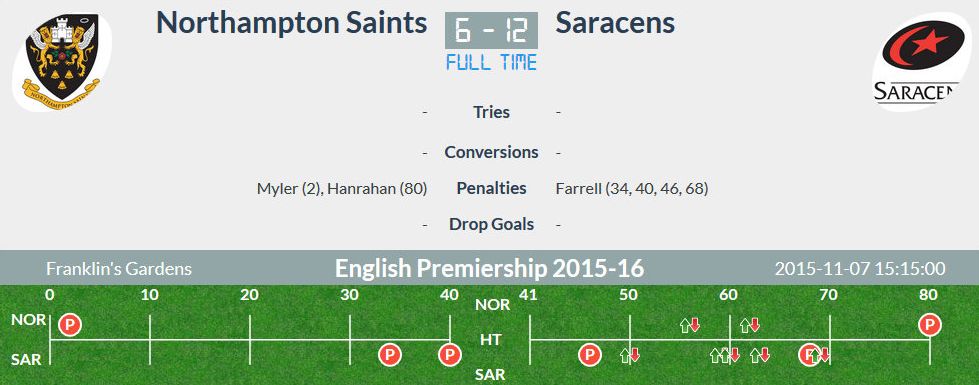
Task: Open the Saracens team name link
Action: click(x=615, y=22)
